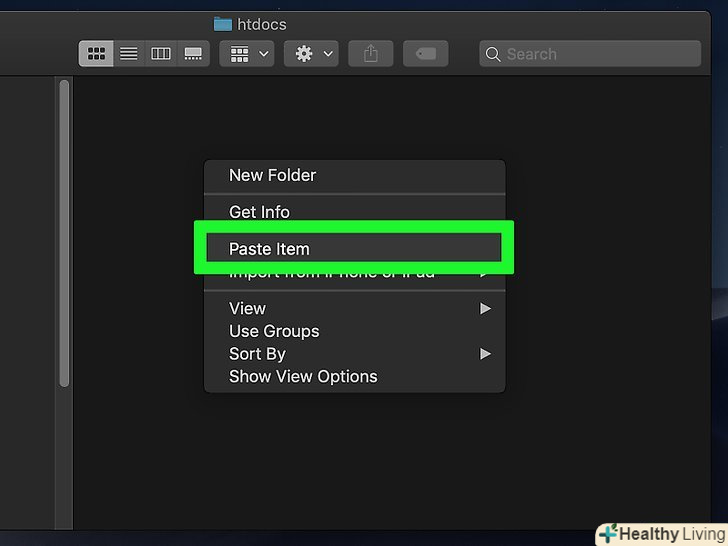Choose Paste Item from context menu
The width and height of the screenshot is (728, 546).
(x=354, y=248)
